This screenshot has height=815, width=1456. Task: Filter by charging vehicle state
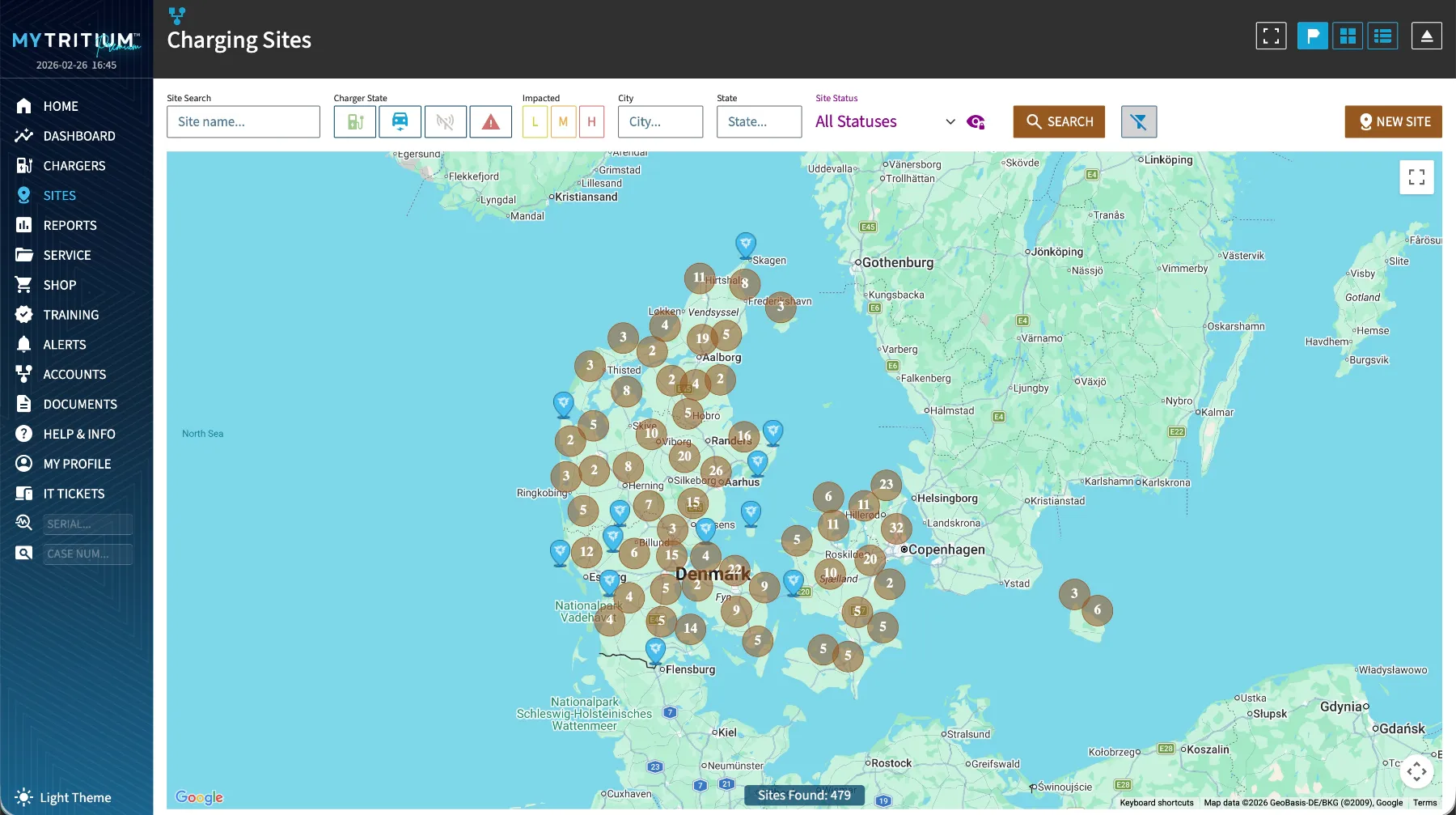point(400,121)
